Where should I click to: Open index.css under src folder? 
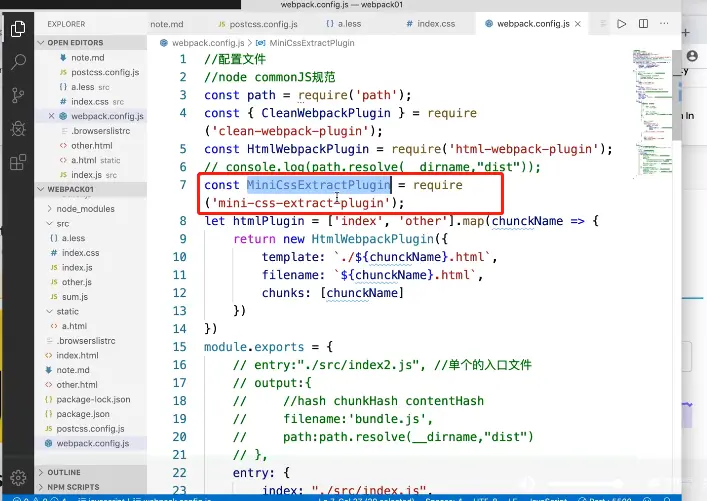(x=80, y=253)
